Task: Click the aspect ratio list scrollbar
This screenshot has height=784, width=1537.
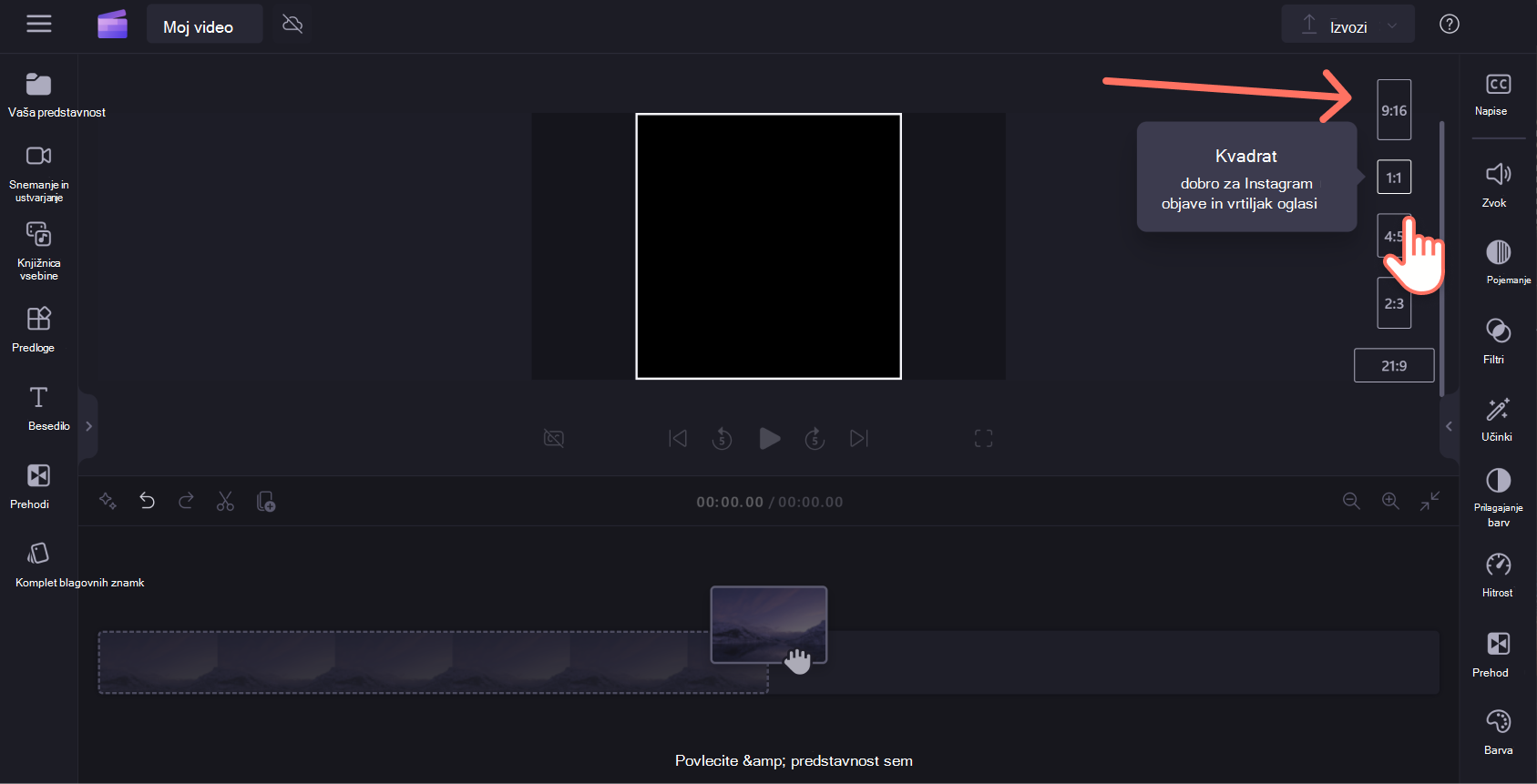Action: tap(1441, 258)
